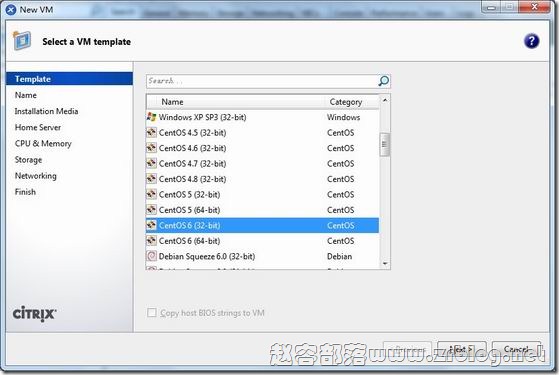Viewport: 559px width, 375px height.
Task: Open the Storage wizard step
Action: click(28, 160)
